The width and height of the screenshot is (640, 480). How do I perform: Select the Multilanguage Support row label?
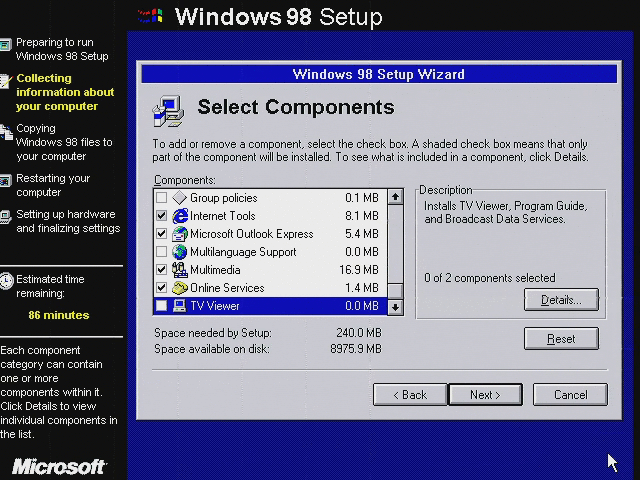(x=243, y=252)
